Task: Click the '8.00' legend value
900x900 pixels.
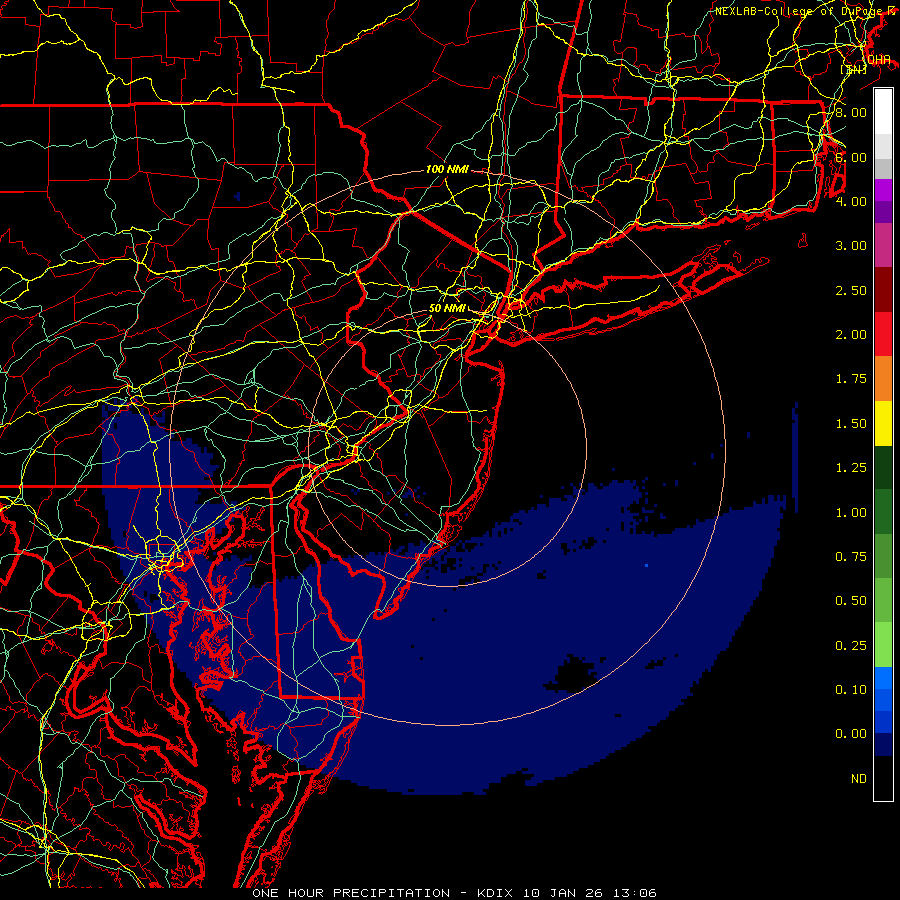Action: click(x=851, y=112)
